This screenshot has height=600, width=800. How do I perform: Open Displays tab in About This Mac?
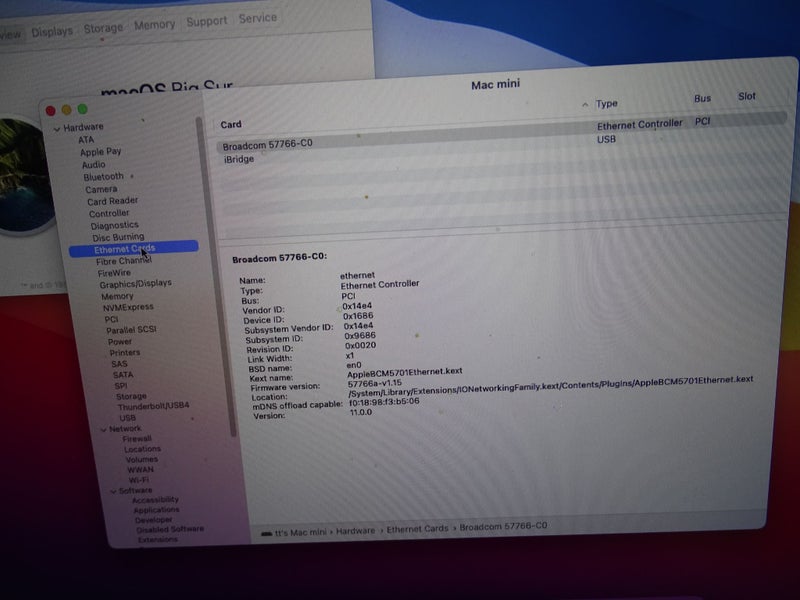[x=52, y=32]
